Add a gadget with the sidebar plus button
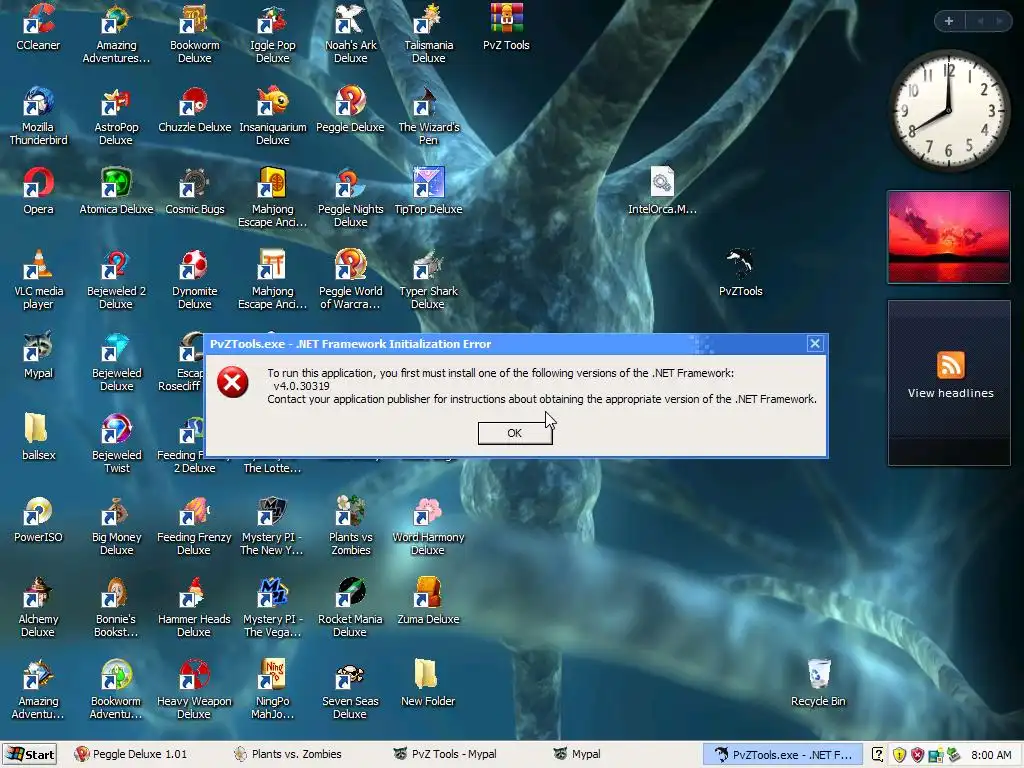 coord(949,21)
